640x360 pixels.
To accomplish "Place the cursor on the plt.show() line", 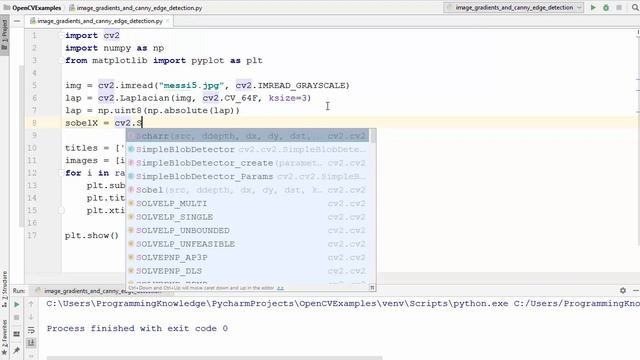I will click(x=92, y=236).
